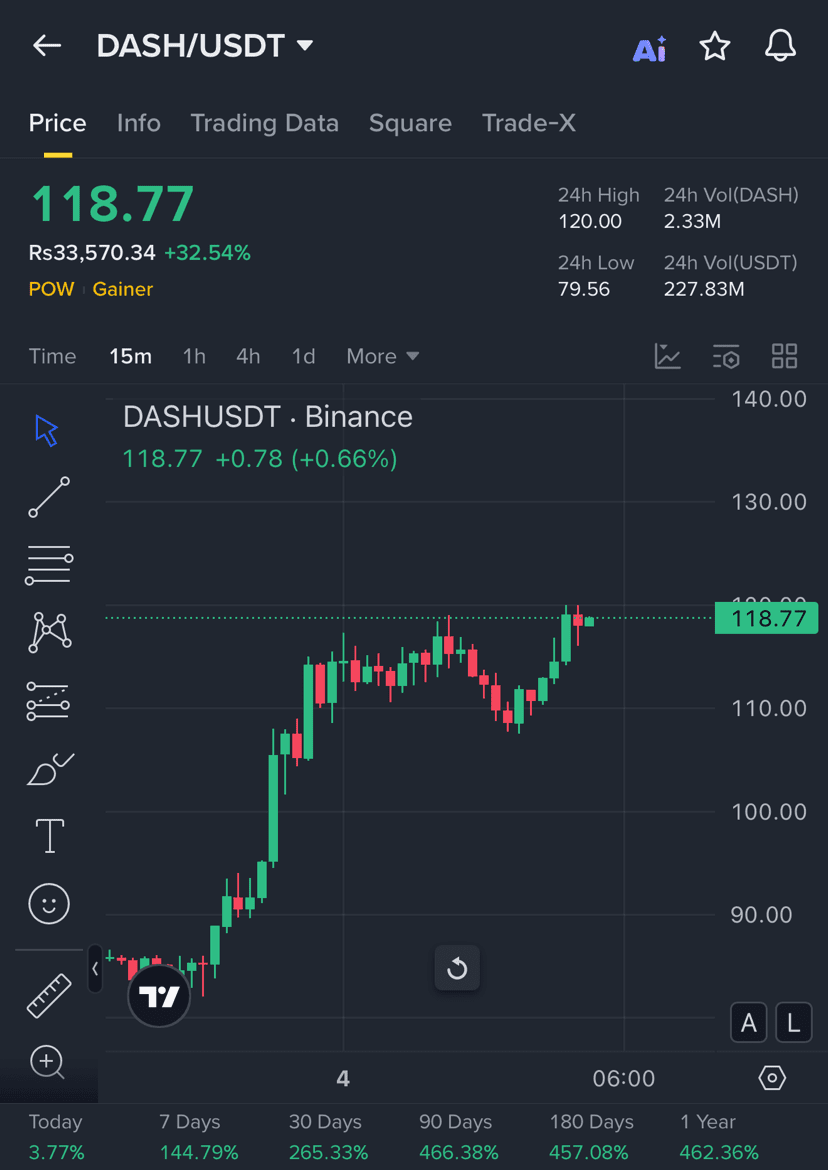Collapse the drawing toolbar with chevron
Screen dimensions: 828x1170
(x=95, y=969)
